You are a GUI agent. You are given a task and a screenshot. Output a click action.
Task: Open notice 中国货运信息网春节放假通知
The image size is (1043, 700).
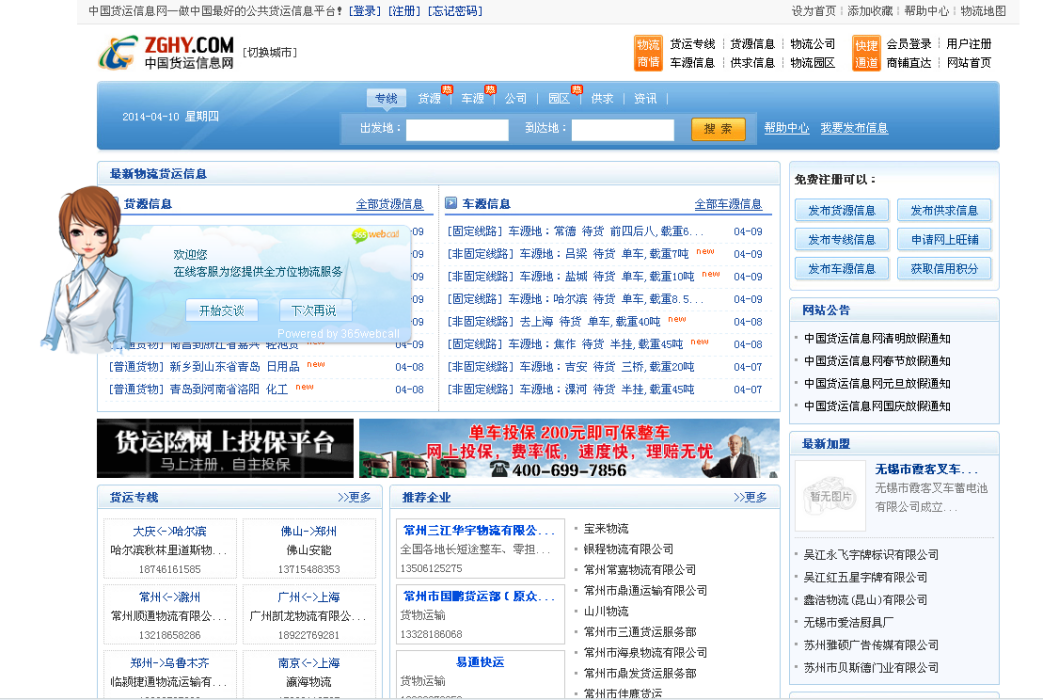click(x=877, y=361)
